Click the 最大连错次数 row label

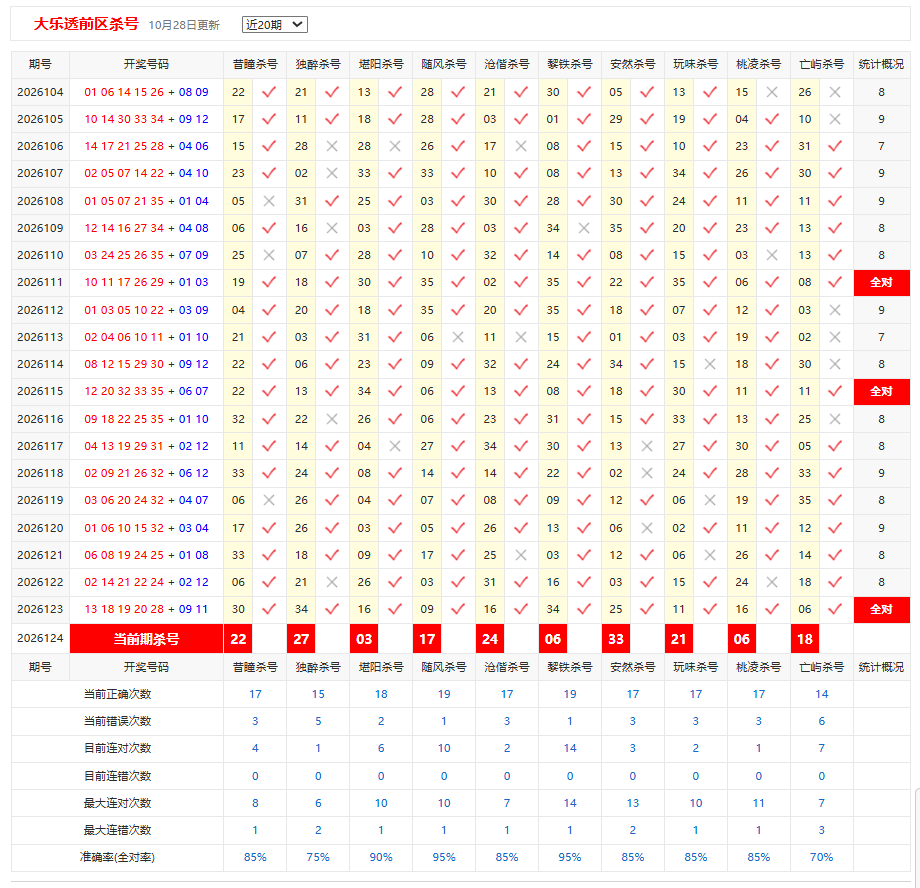(117, 830)
